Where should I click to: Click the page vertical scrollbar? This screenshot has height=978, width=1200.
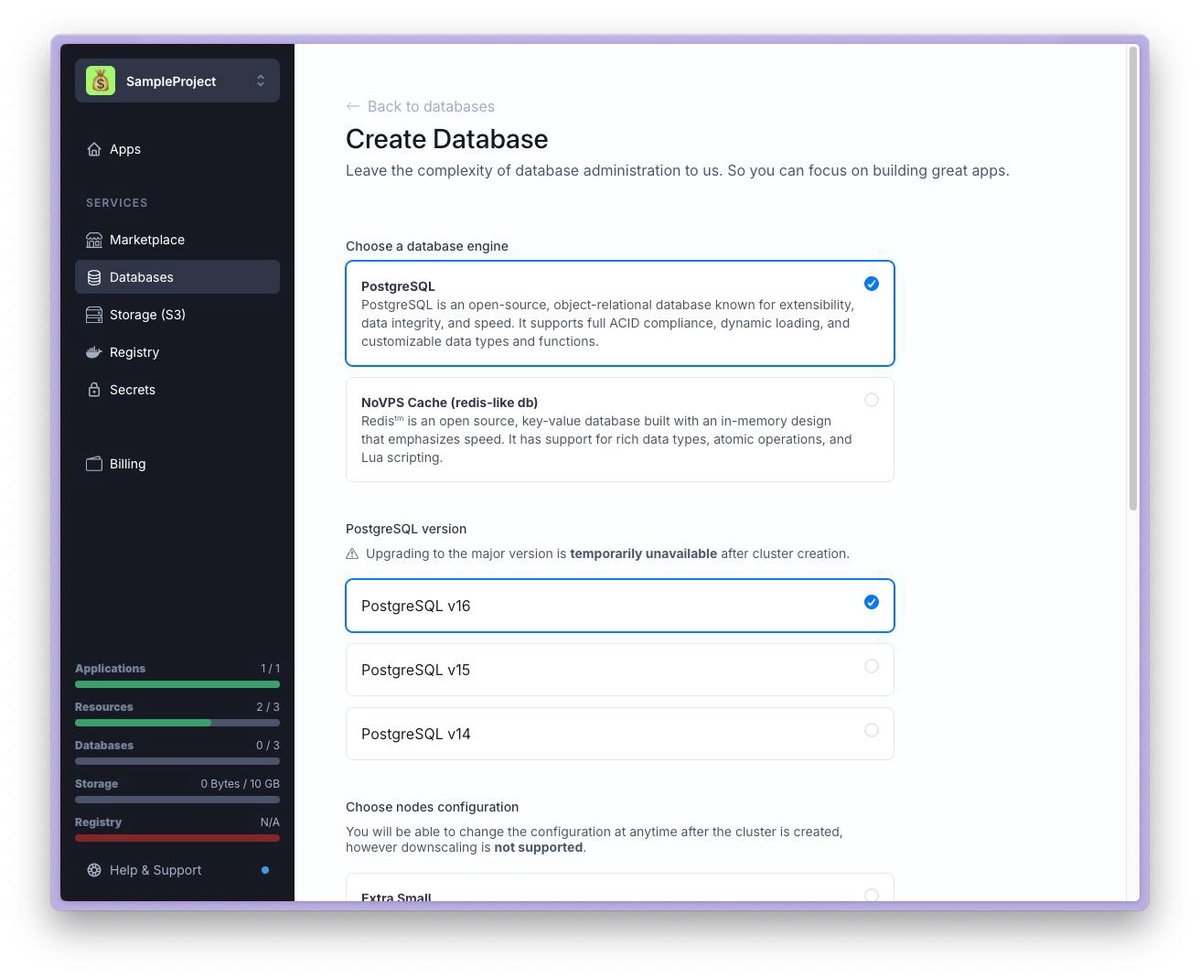pos(1133,280)
